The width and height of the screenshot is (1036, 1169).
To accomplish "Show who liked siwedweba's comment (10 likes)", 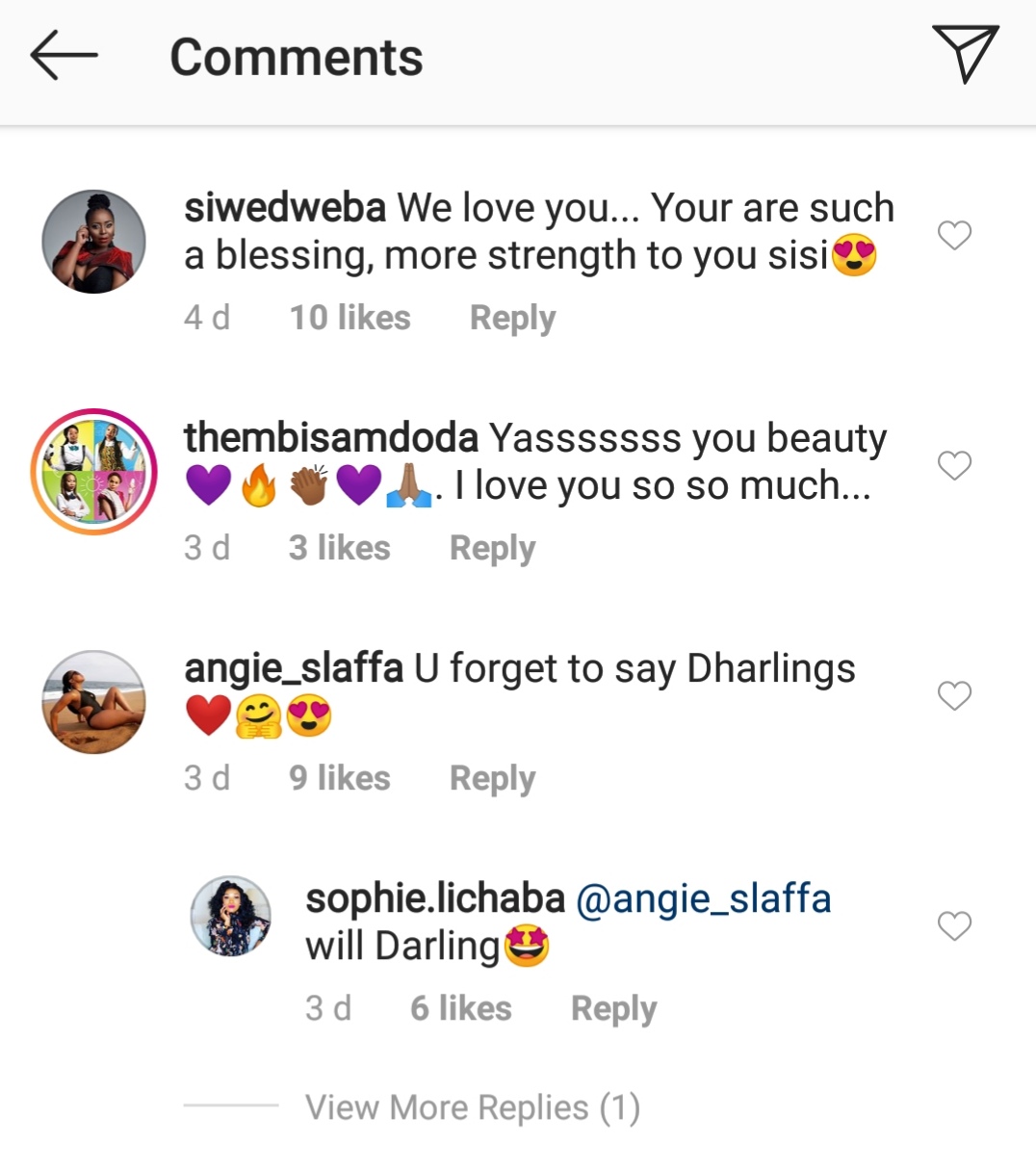I will (350, 318).
